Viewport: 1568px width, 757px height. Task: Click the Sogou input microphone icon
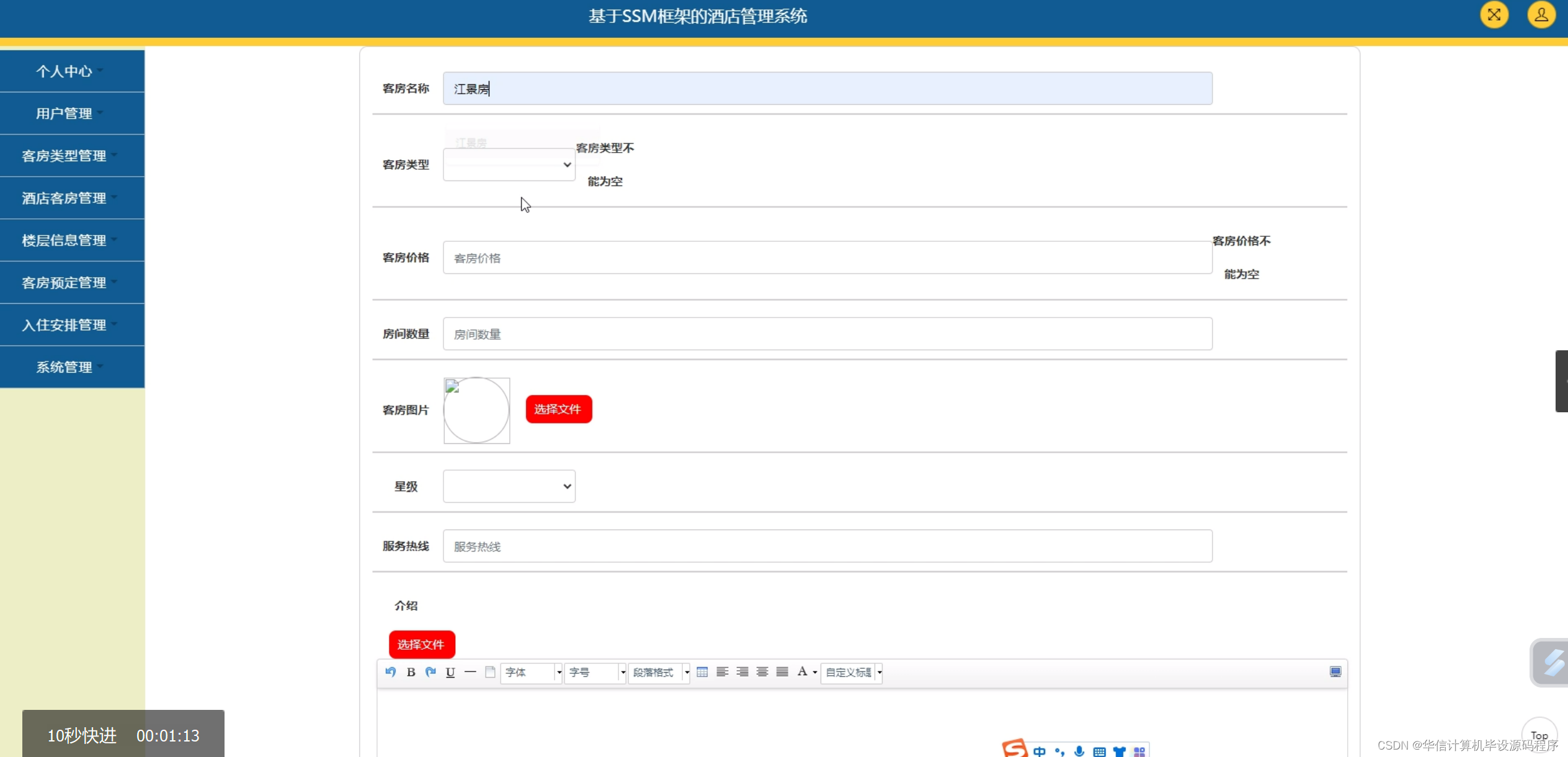tap(1079, 751)
